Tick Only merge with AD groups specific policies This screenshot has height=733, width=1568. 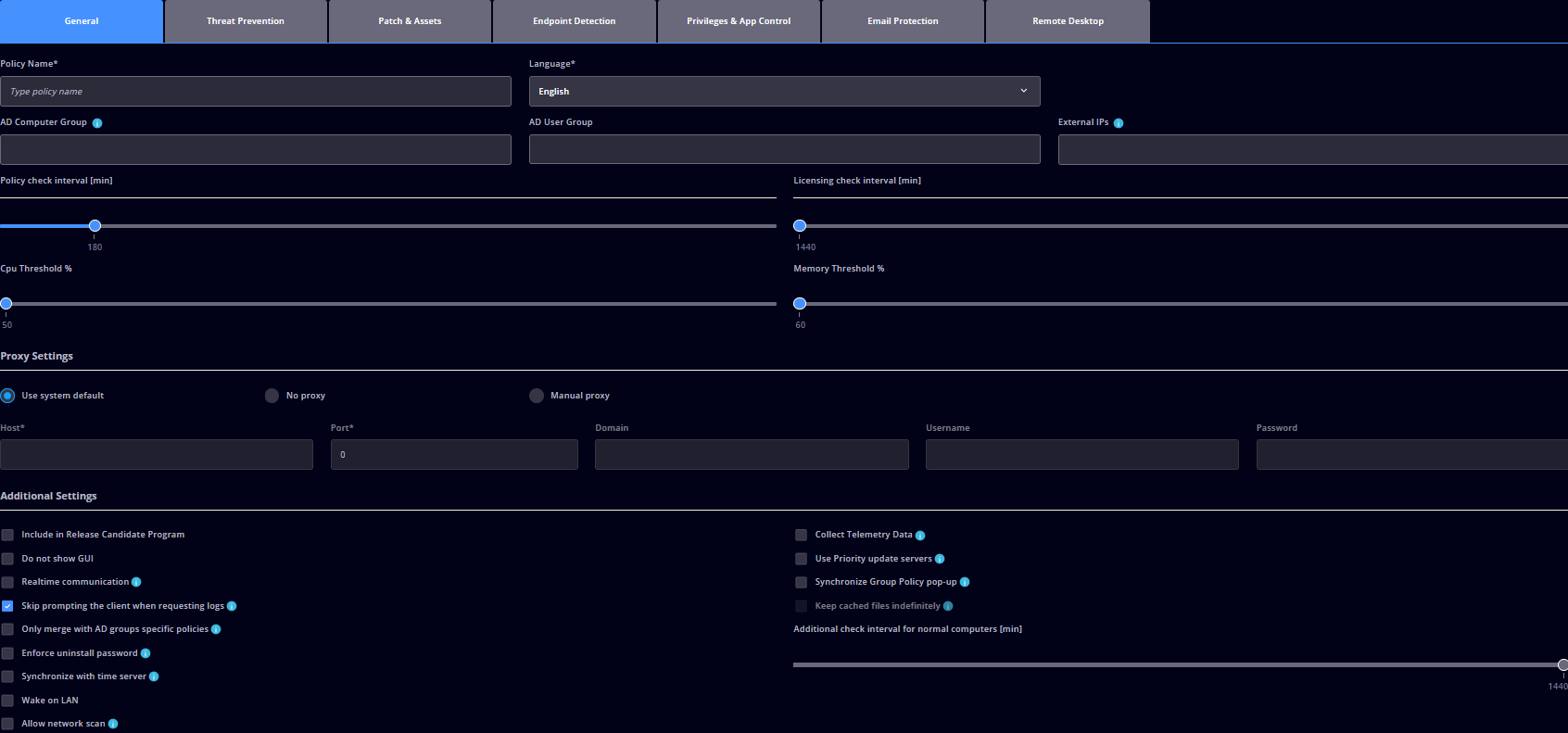point(7,629)
